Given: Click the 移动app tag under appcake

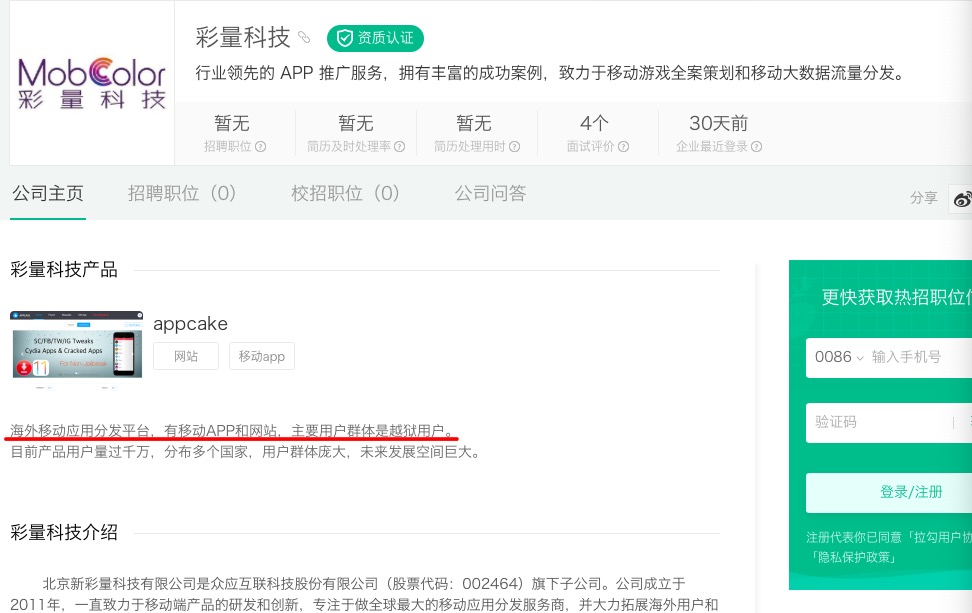Looking at the screenshot, I should [x=261, y=356].
